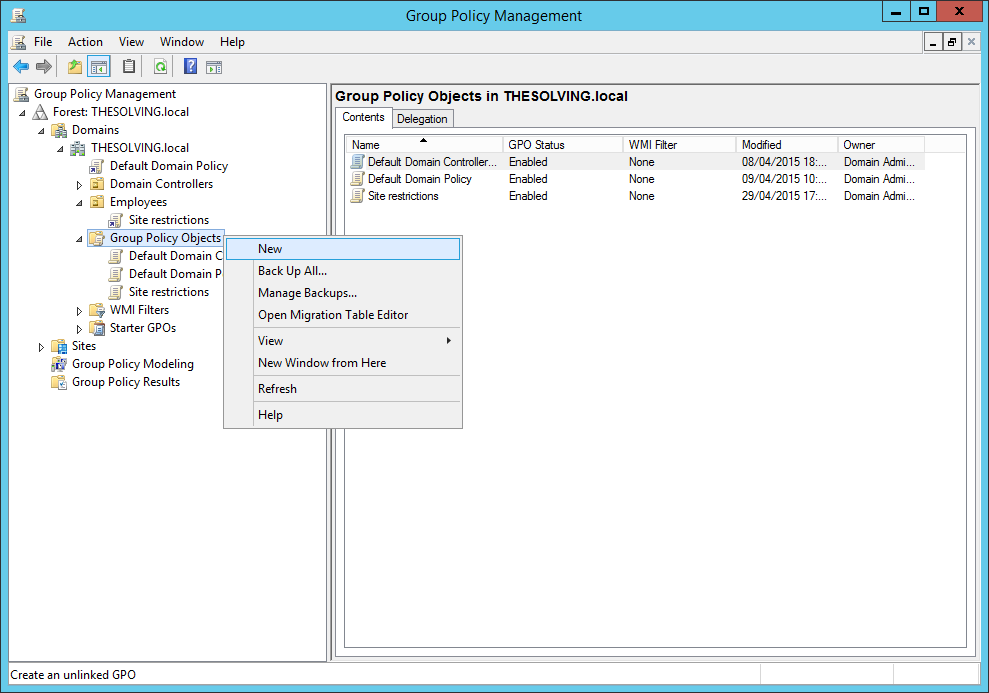
Task: Choose Refresh in the context menu
Action: click(x=342, y=389)
